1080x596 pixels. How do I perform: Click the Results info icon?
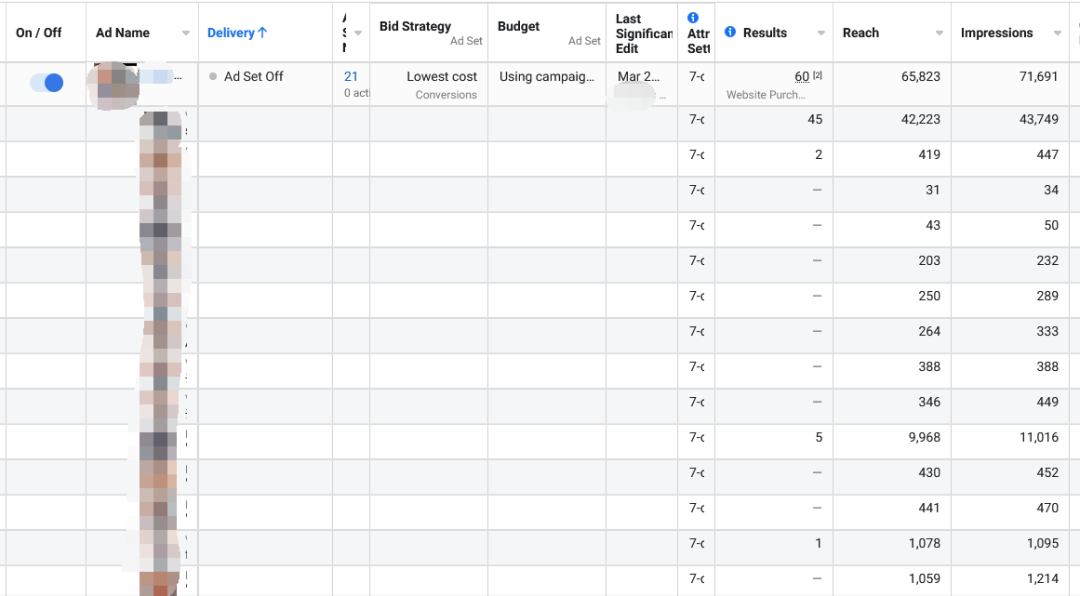tap(730, 32)
